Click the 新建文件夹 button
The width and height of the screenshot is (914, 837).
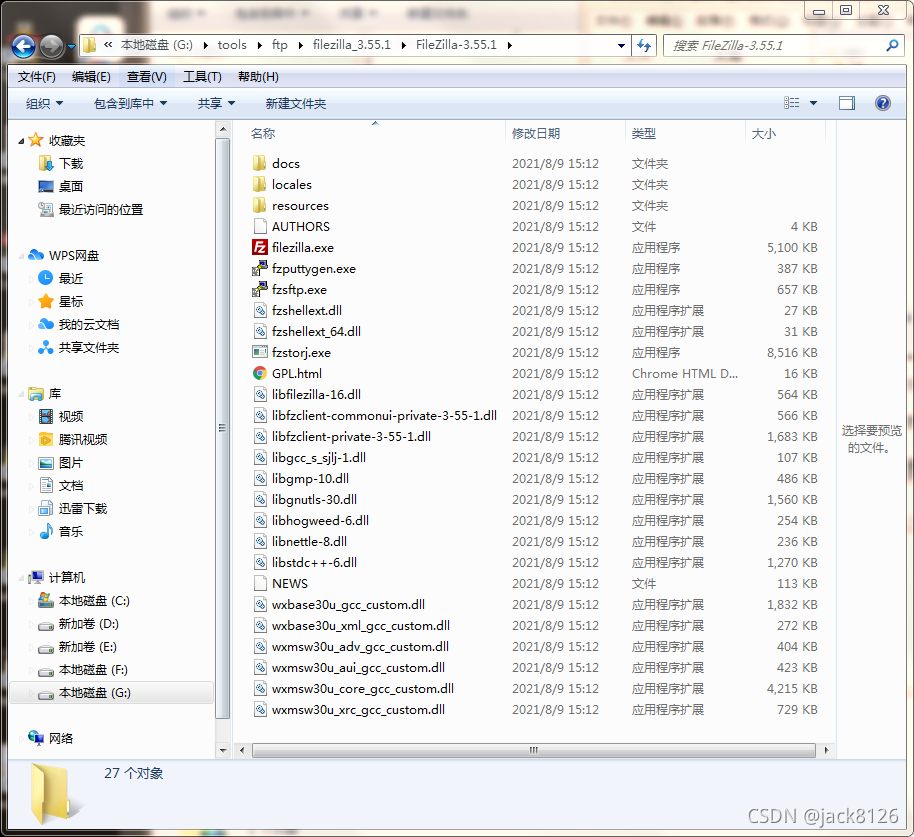[x=296, y=103]
